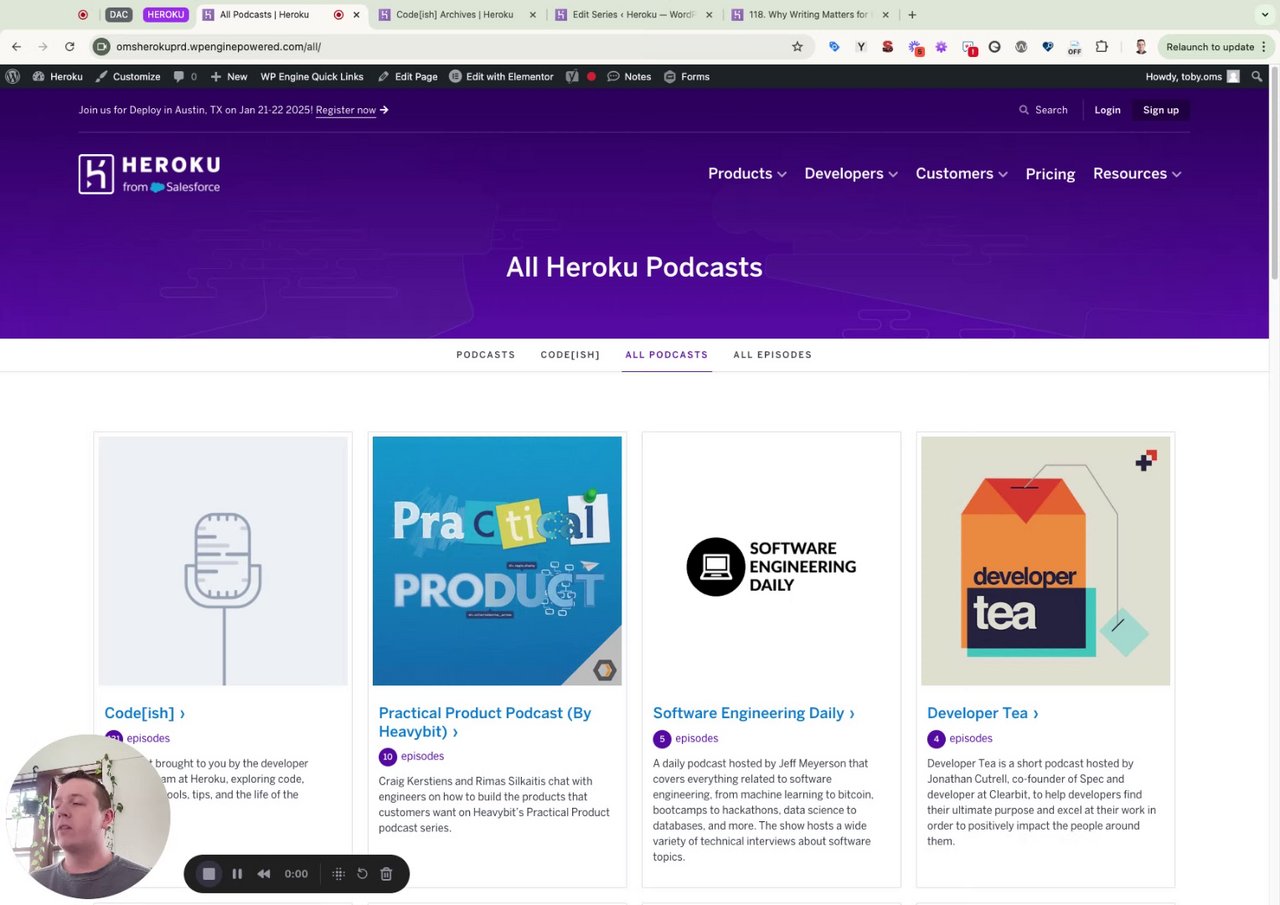Viewport: 1280px width, 905px height.
Task: Open the Register now link
Action: [346, 110]
